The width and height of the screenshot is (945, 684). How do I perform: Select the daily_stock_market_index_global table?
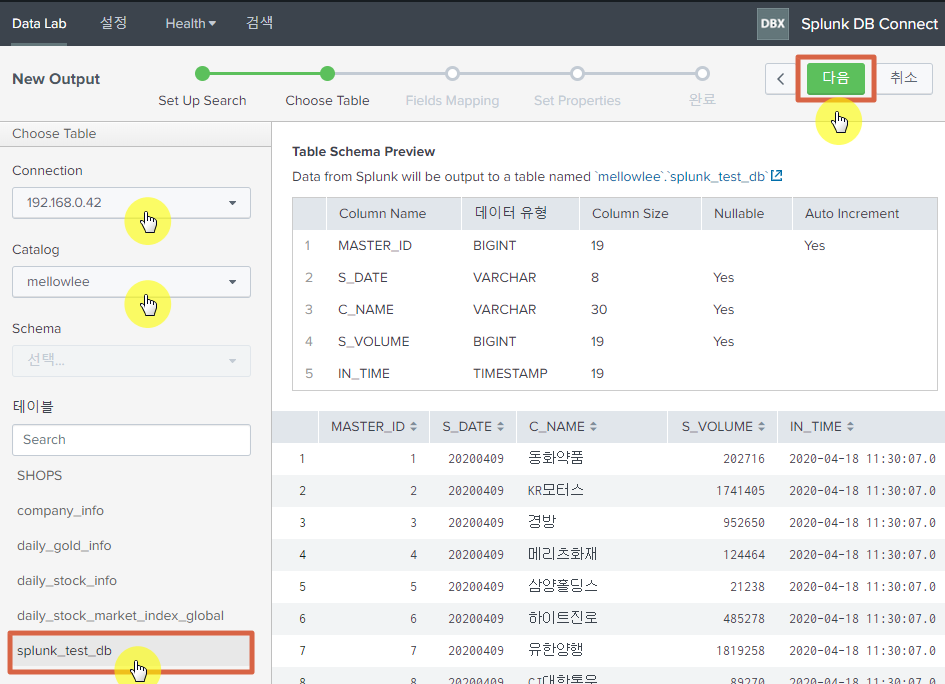click(120, 616)
